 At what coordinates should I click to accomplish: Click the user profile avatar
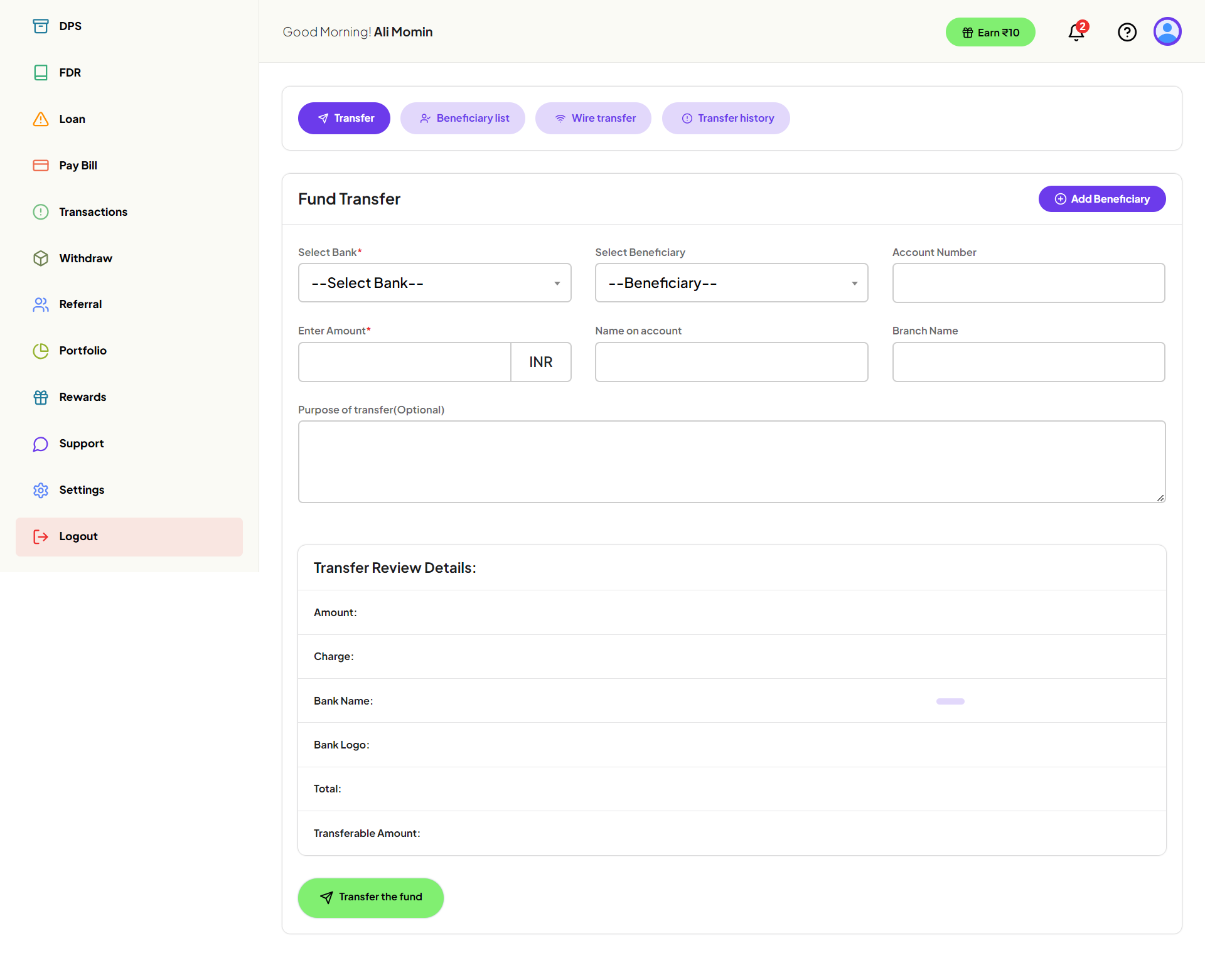pos(1167,31)
